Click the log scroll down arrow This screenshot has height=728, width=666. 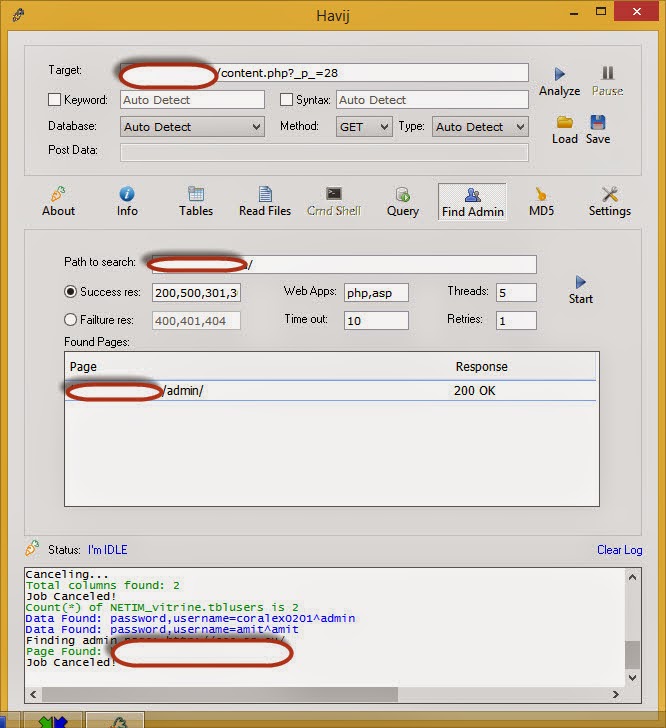pyautogui.click(x=632, y=677)
